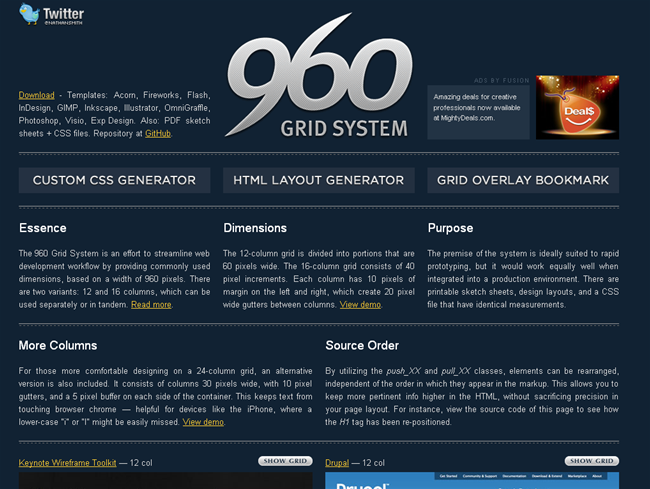This screenshot has height=489, width=650.
Task: Click the Twitter text label
Action: (x=63, y=14)
